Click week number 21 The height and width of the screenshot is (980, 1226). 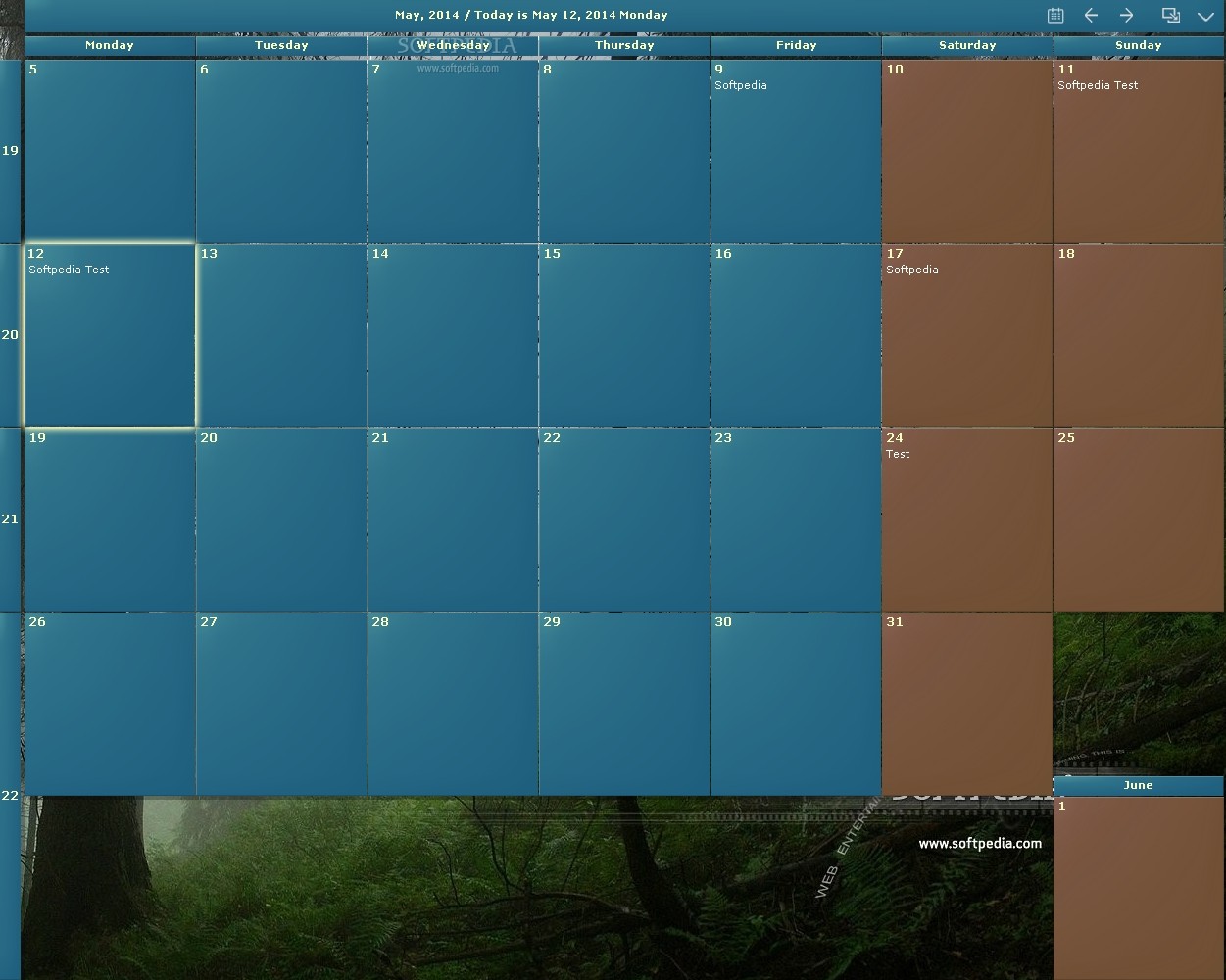pos(10,519)
